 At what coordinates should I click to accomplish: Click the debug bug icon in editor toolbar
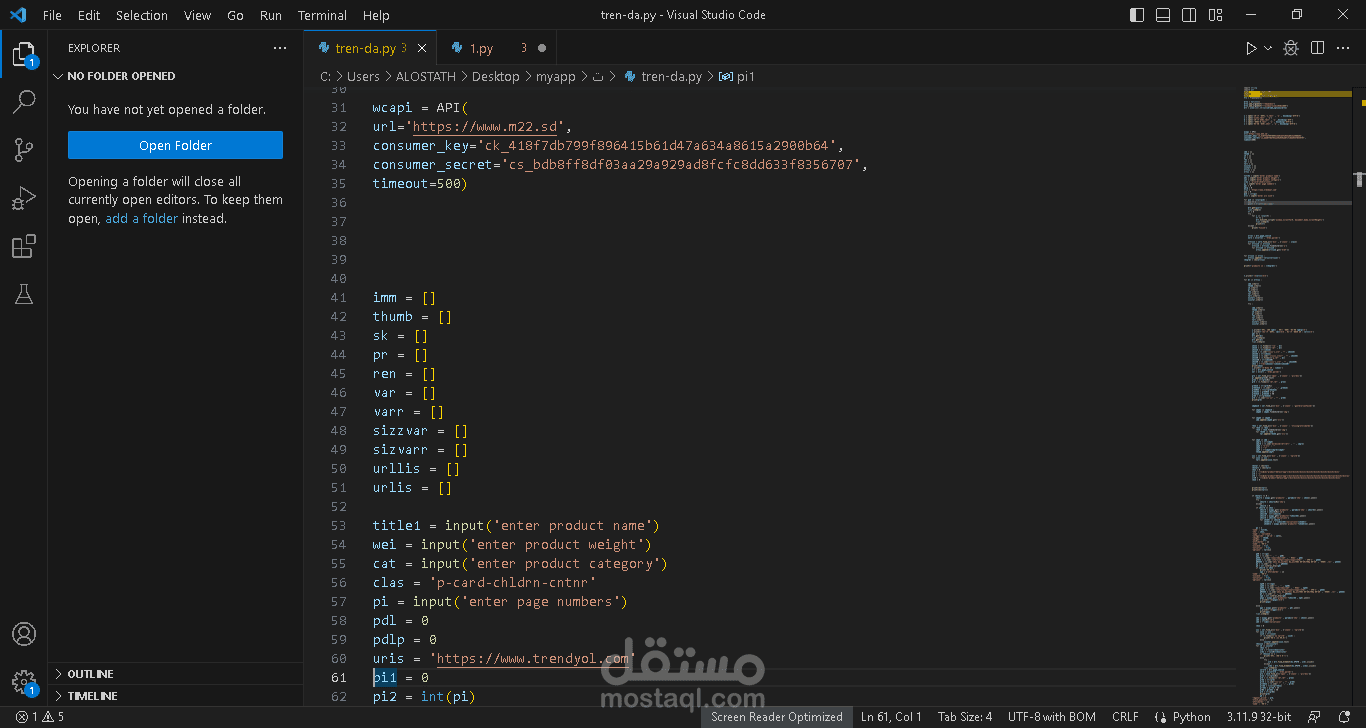click(1291, 48)
